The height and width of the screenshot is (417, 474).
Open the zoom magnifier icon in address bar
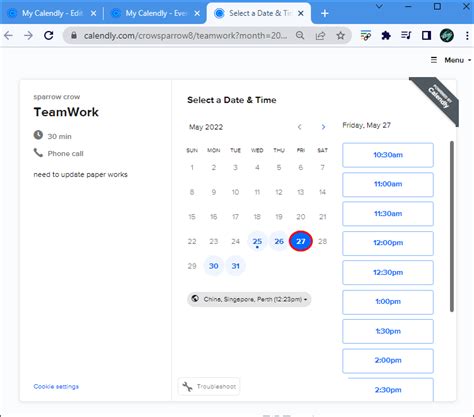pyautogui.click(x=300, y=35)
